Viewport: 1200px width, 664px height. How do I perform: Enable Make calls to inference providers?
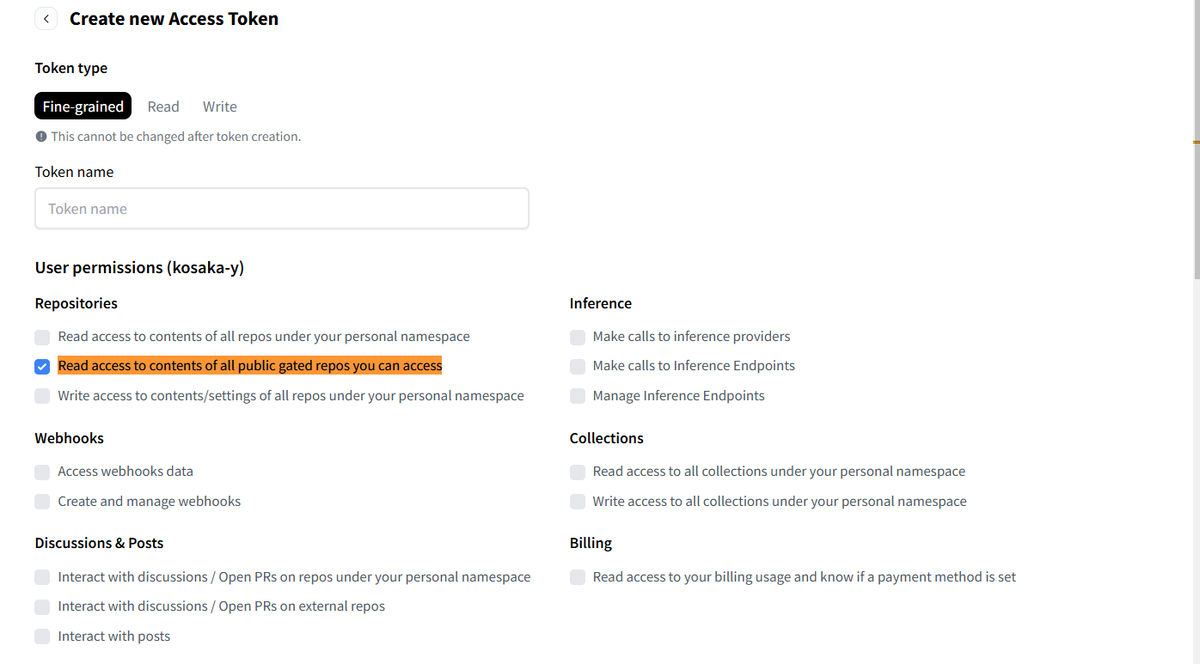[x=578, y=337]
